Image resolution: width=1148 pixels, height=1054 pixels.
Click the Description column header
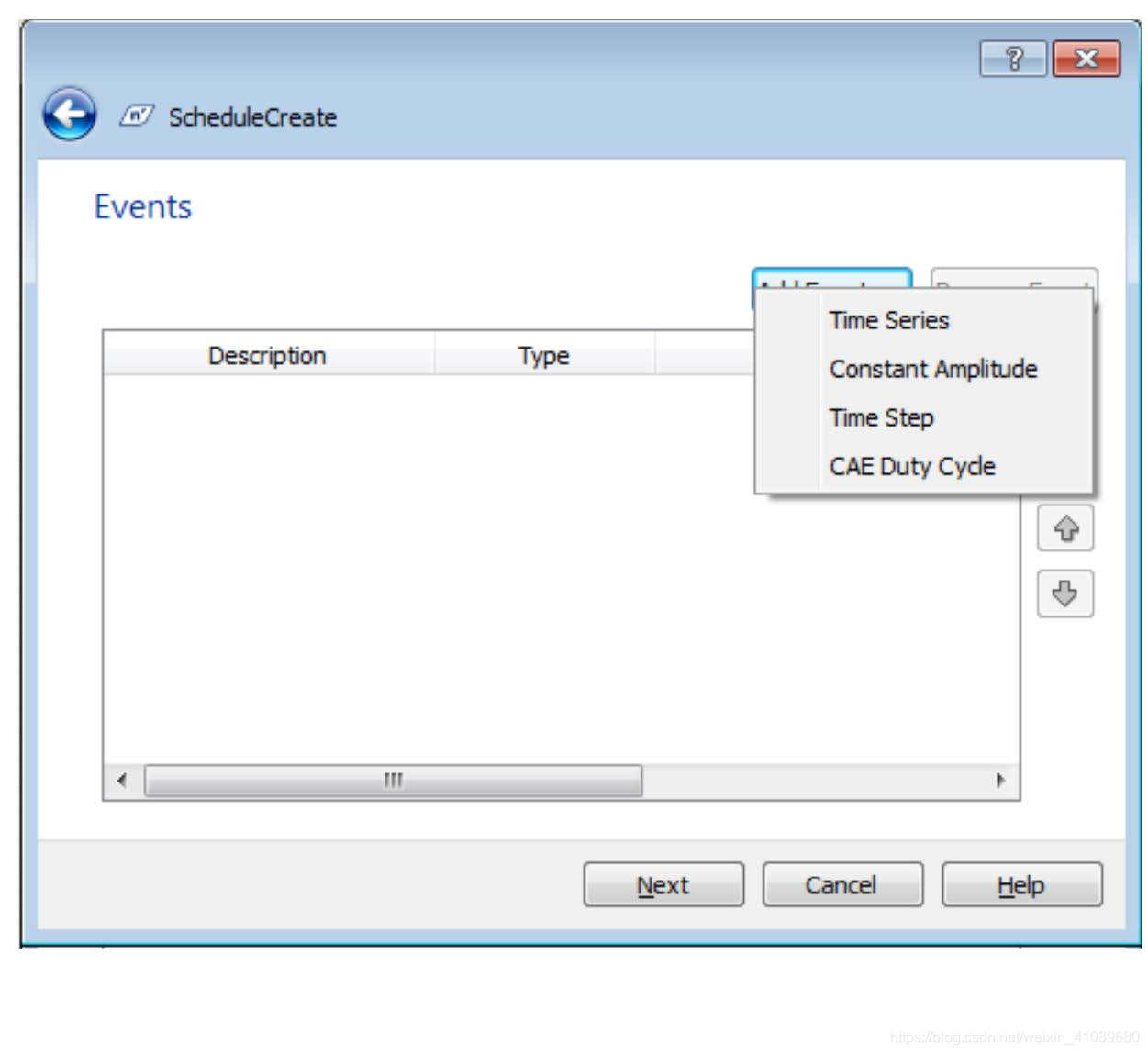(x=267, y=355)
